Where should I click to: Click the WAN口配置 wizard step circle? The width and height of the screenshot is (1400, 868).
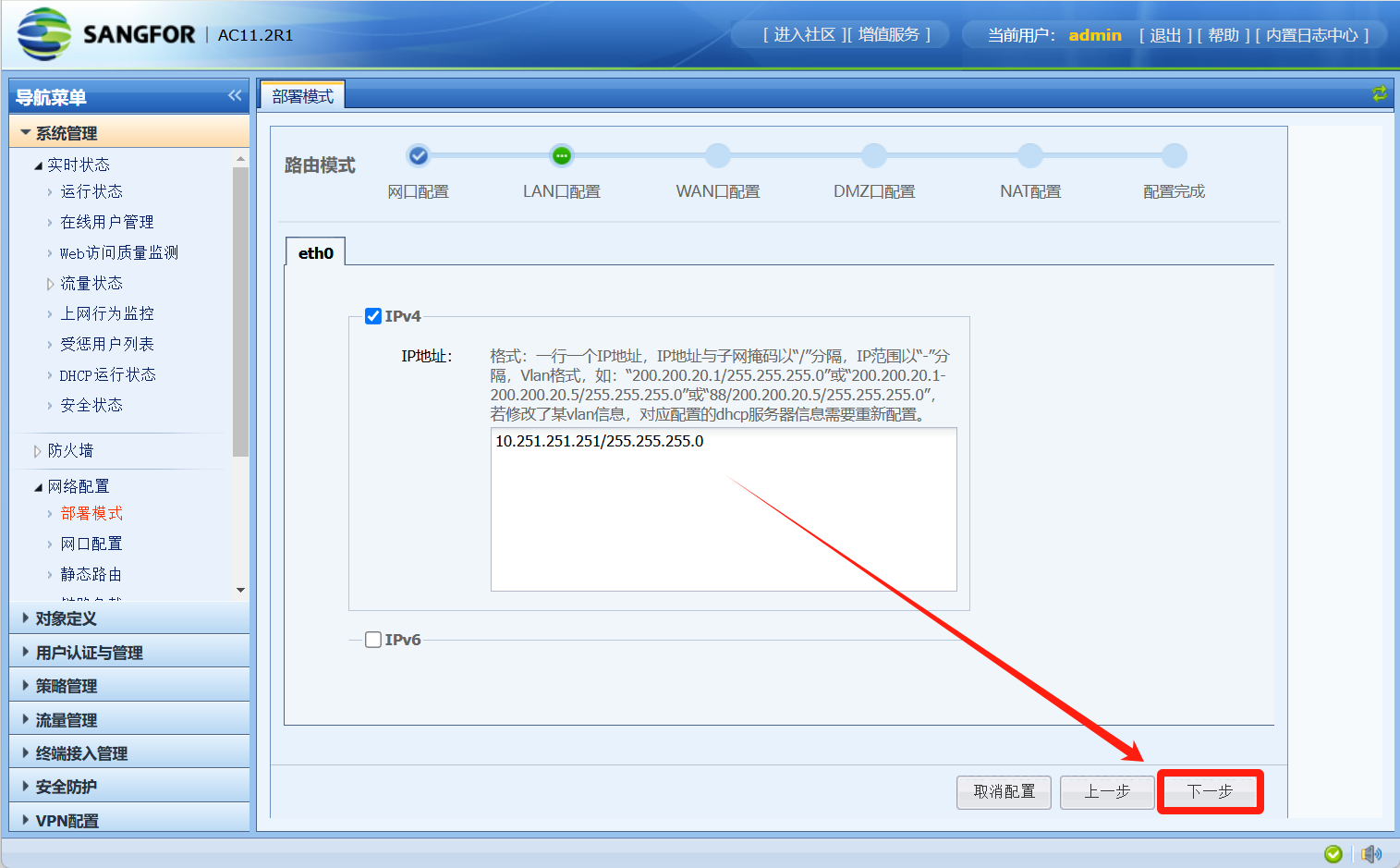[x=717, y=156]
